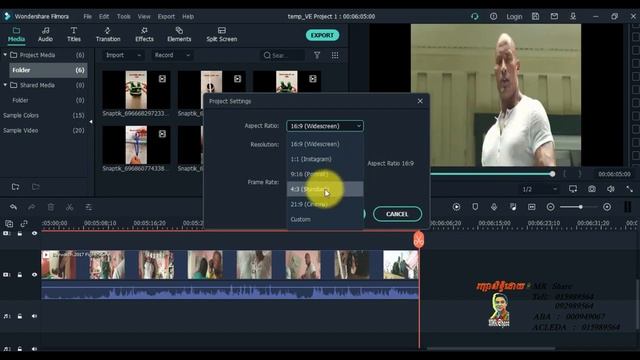Image resolution: width=640 pixels, height=360 pixels.
Task: Switch to the Titles tab
Action: (x=73, y=35)
